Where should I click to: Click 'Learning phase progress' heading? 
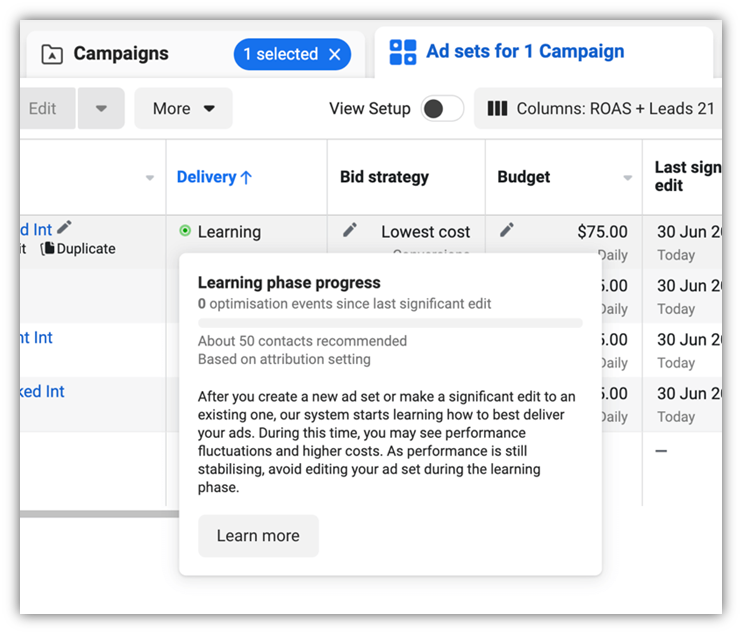point(289,282)
